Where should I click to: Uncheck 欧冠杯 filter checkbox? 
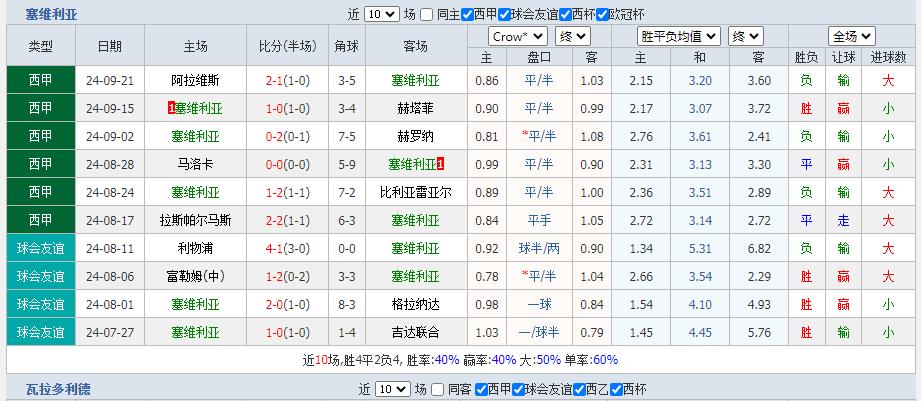pos(602,15)
